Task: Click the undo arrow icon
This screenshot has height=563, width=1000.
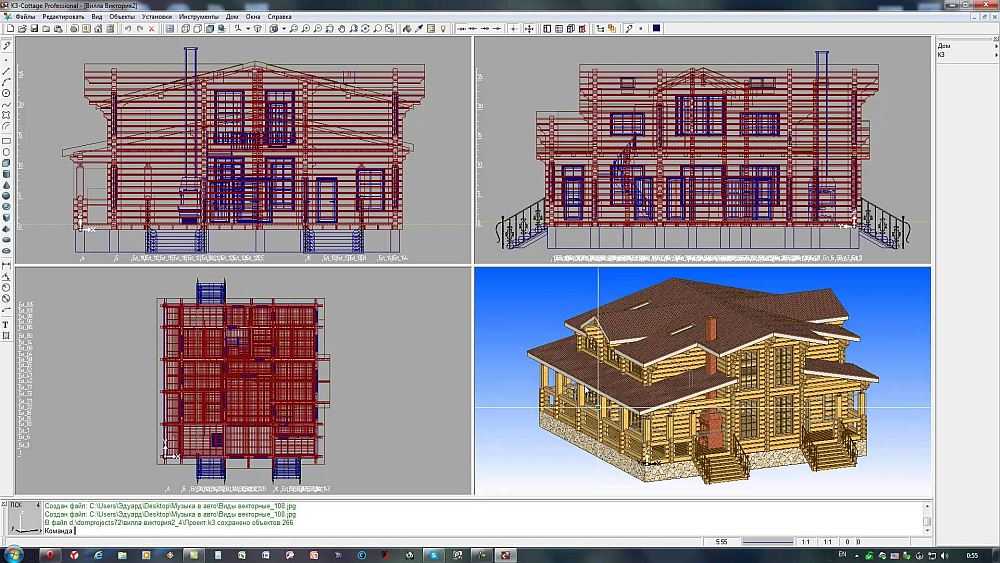Action: pyautogui.click(x=127, y=29)
